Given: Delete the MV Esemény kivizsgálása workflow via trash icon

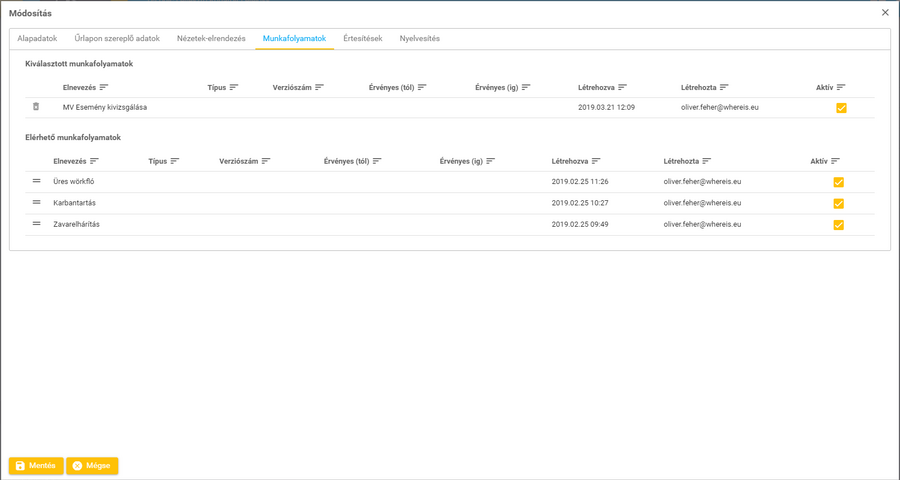Looking at the screenshot, I should pos(36,107).
